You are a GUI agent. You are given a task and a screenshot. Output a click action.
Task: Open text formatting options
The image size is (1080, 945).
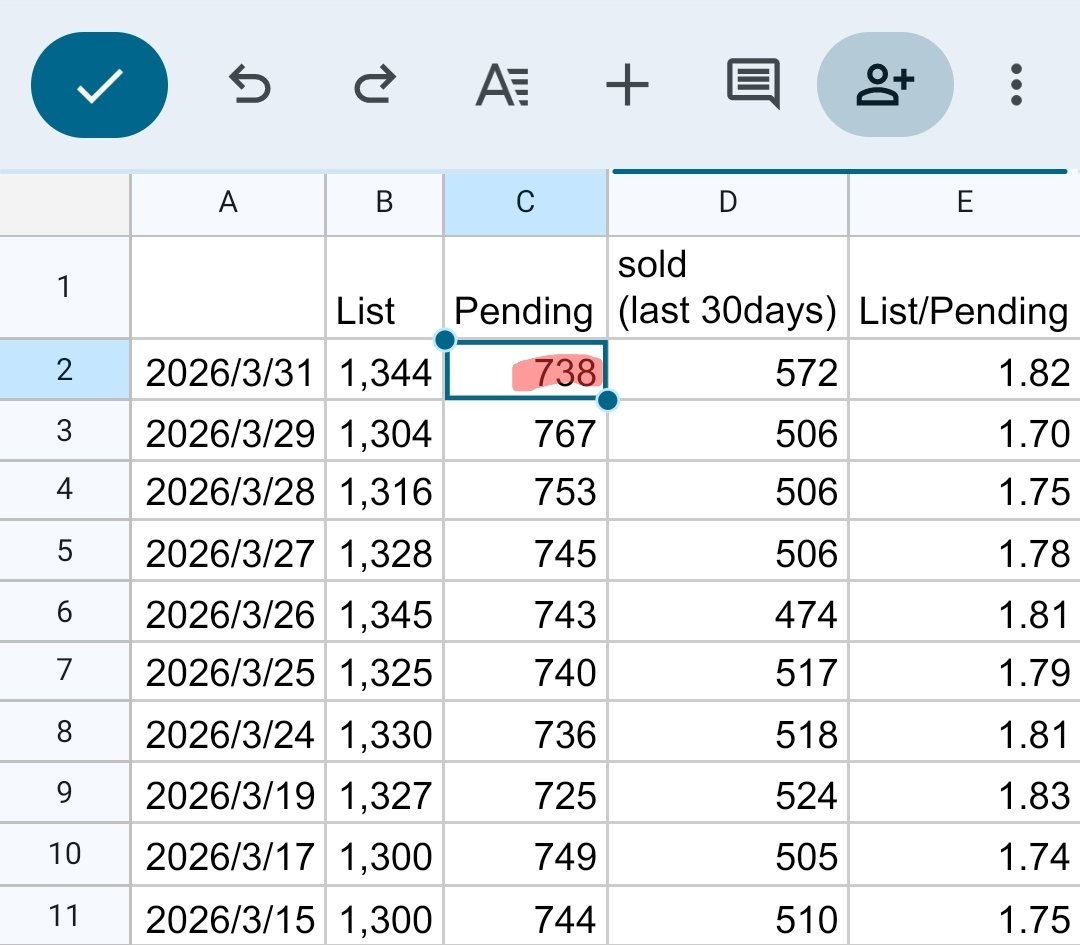pos(502,85)
